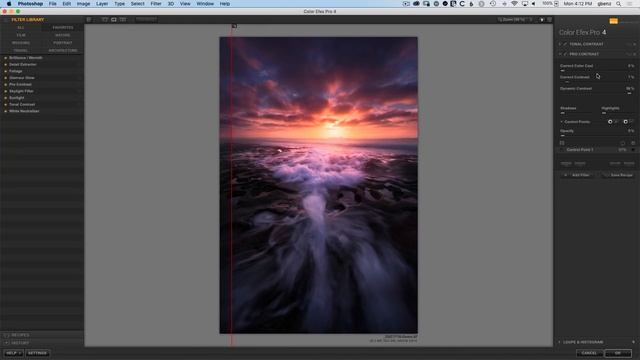
Task: Select side-by-side preview mode icon
Action: tap(123, 20)
